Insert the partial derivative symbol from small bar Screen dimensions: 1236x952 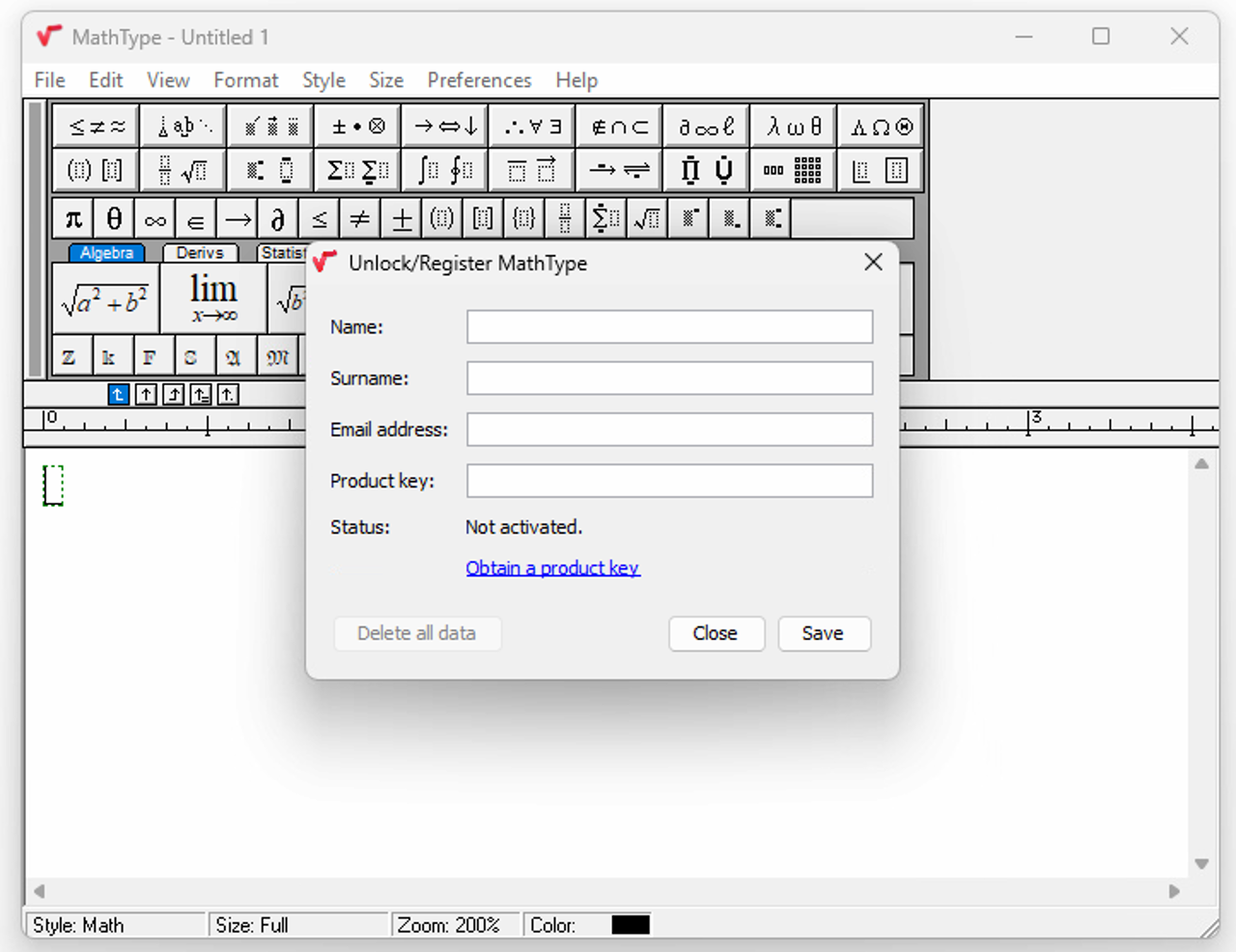pos(278,219)
